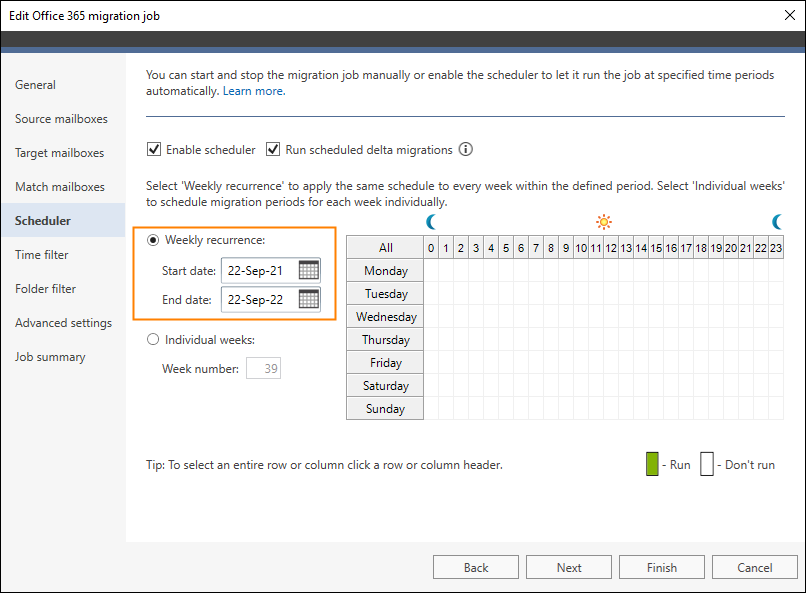Select the entire Saturday row header

385,385
